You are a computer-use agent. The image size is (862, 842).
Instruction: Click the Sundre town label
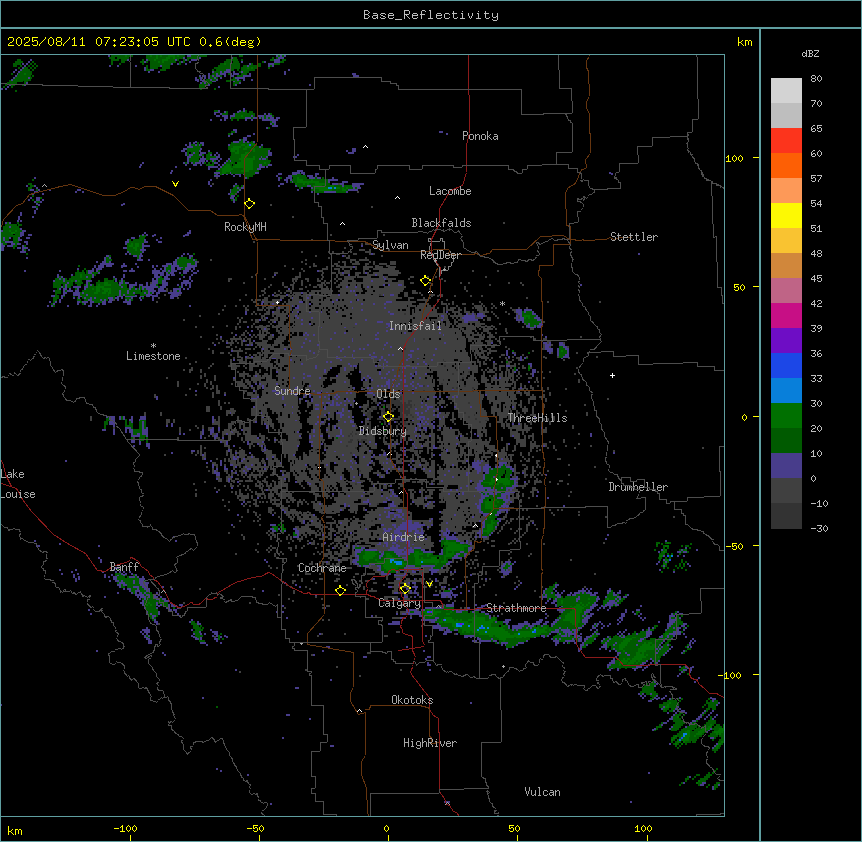pos(292,391)
